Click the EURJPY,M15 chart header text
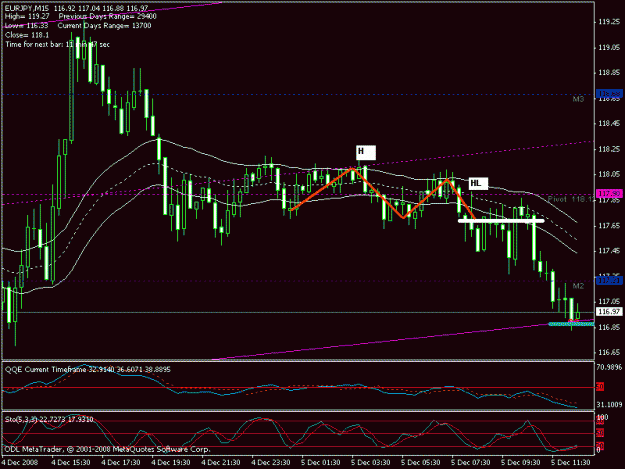This screenshot has height=469, width=625. coord(76,8)
